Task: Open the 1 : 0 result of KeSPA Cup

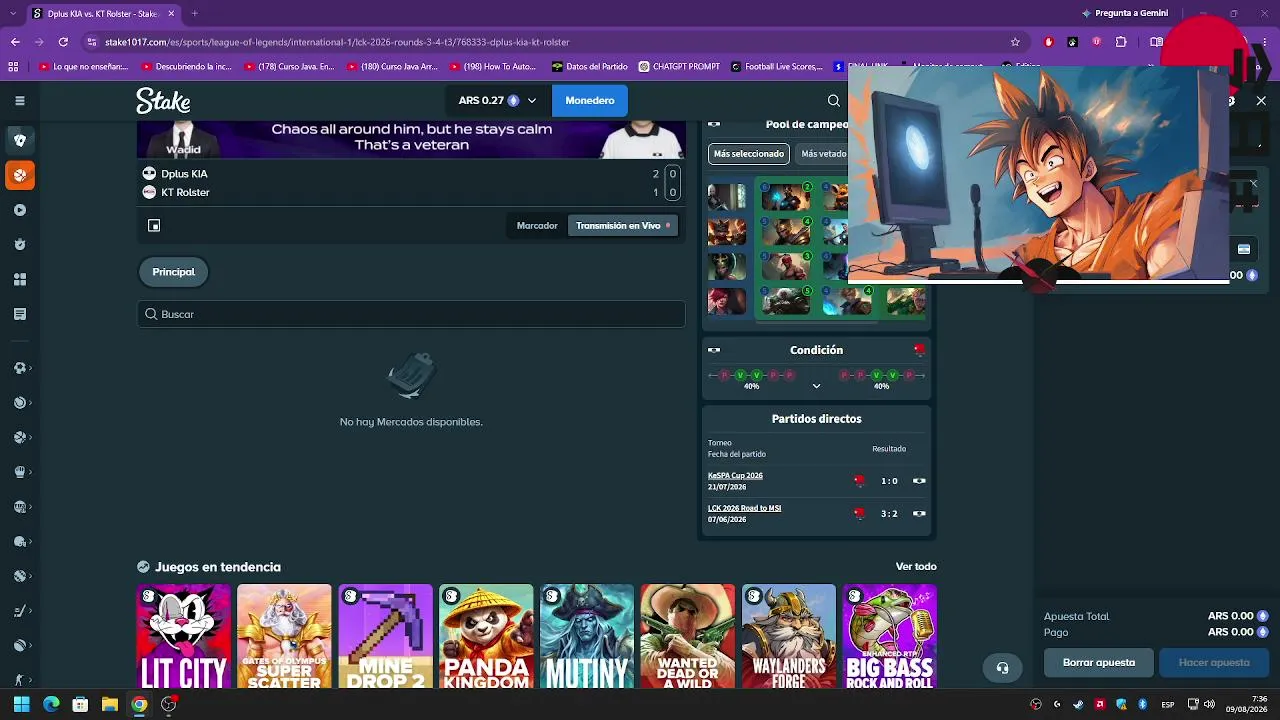Action: 889,481
